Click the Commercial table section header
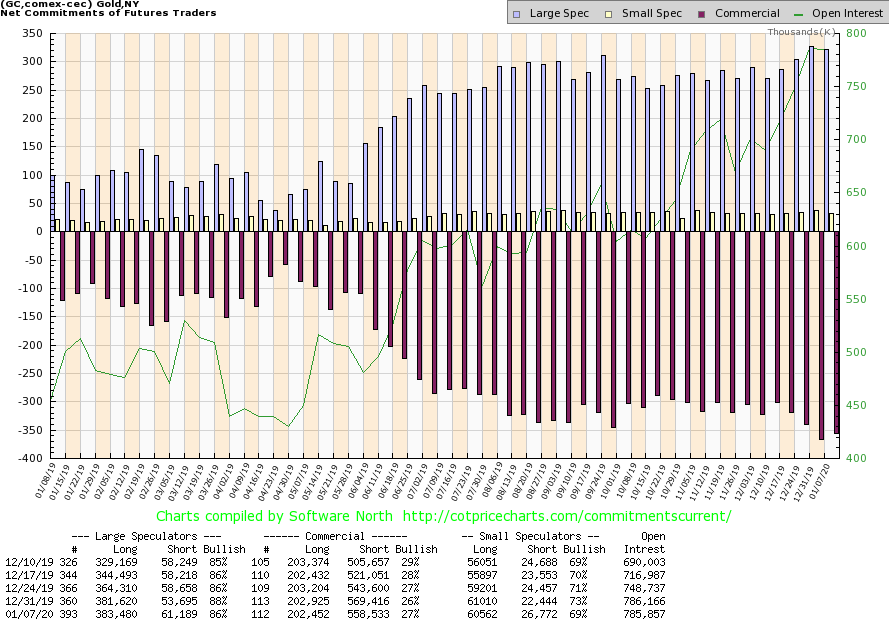 [349, 537]
